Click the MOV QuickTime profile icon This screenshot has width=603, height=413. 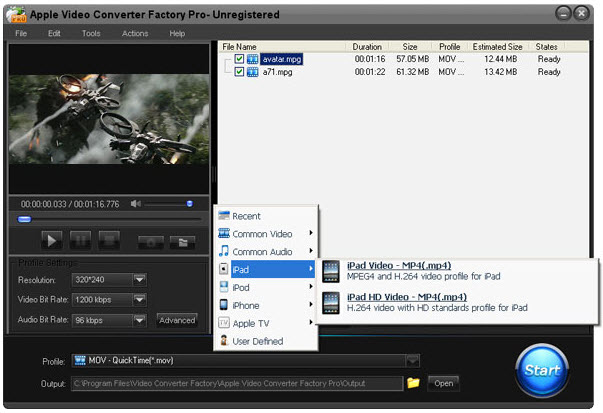click(80, 360)
